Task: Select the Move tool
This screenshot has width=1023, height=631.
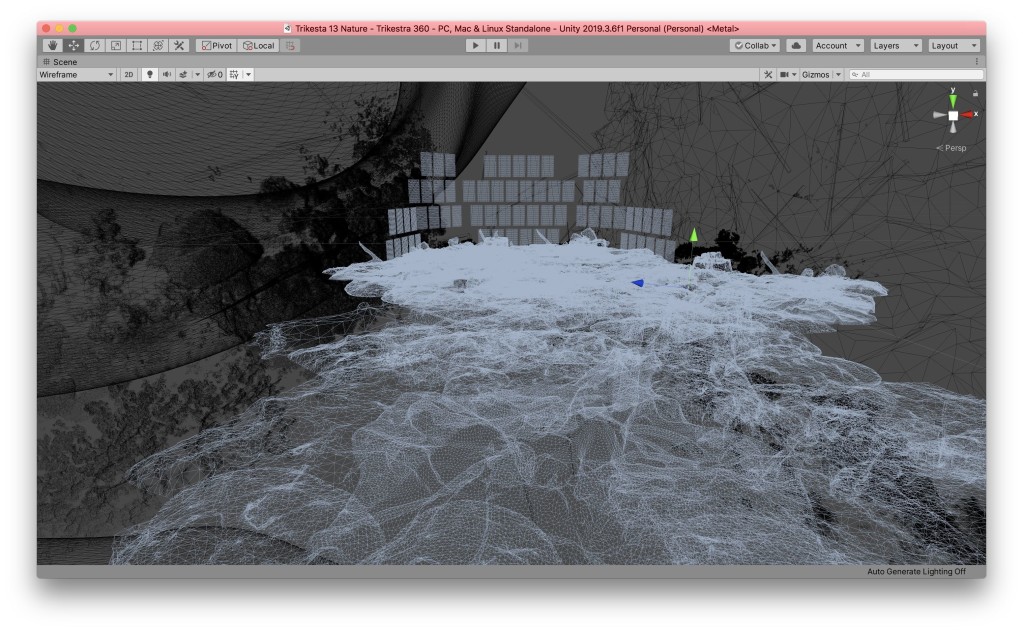Action: [74, 46]
